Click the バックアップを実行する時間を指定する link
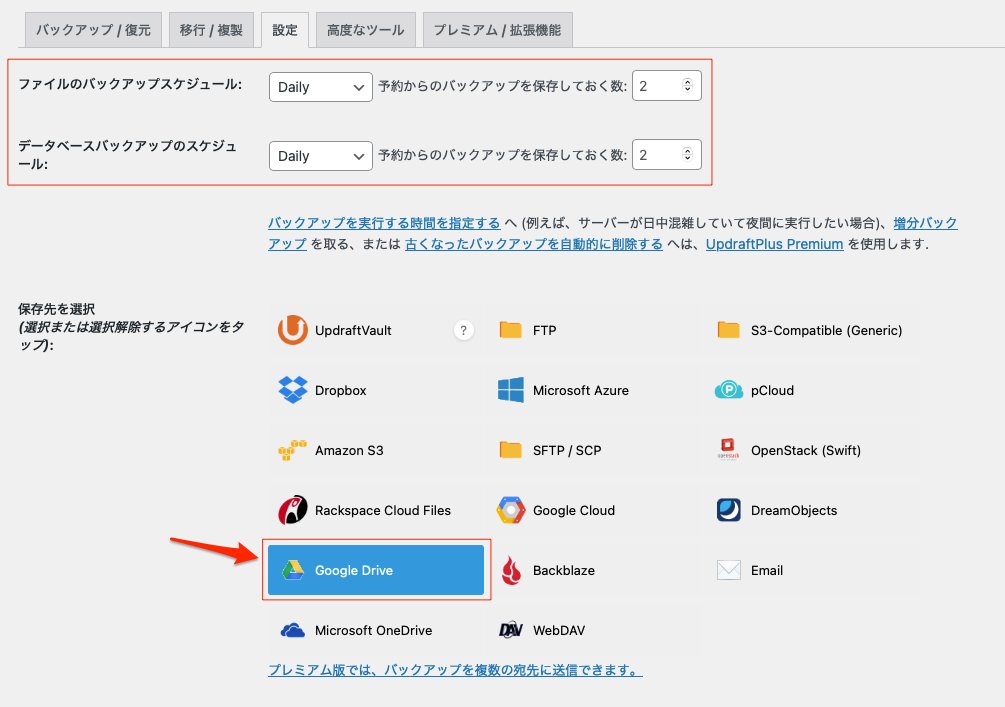 click(384, 222)
